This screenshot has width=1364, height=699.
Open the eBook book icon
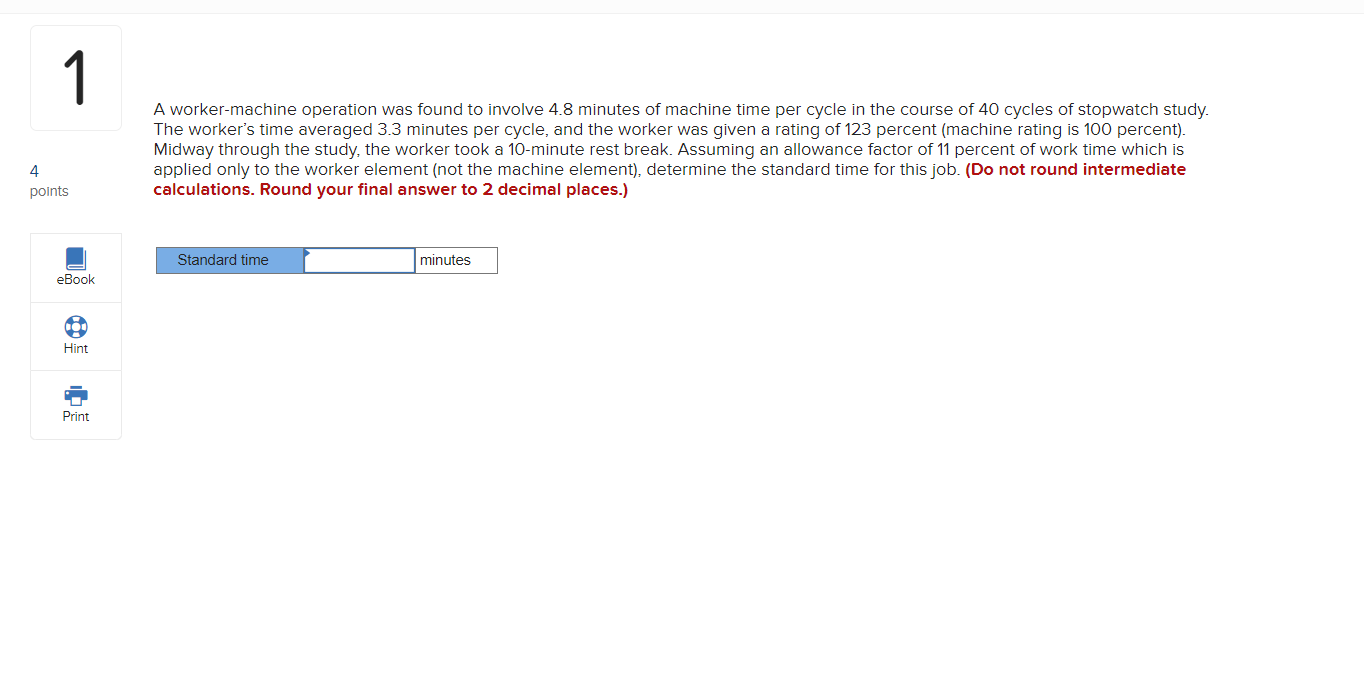click(x=76, y=259)
